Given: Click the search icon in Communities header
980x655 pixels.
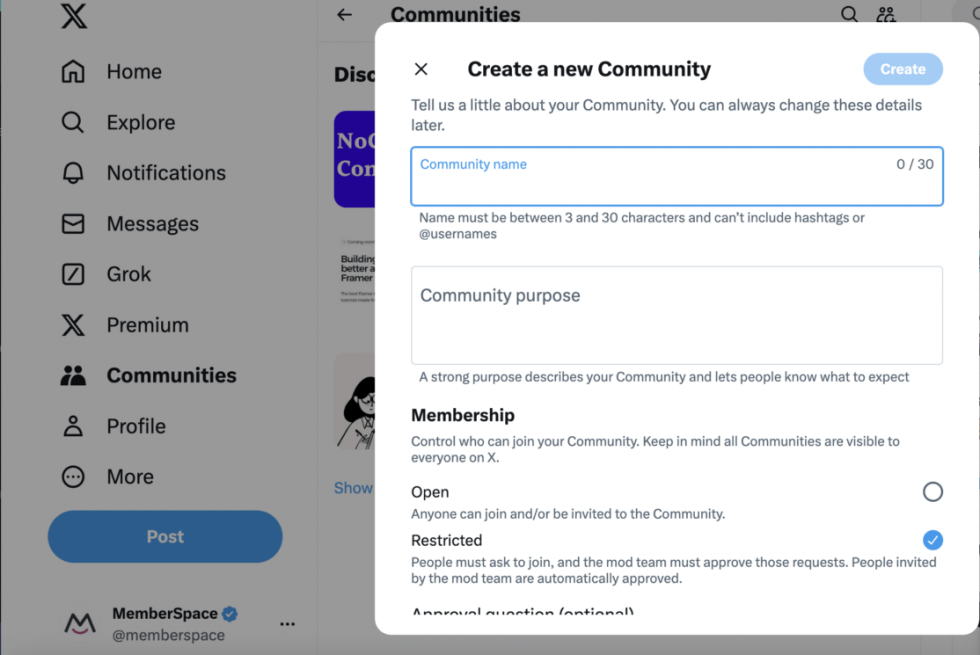Looking at the screenshot, I should click(x=849, y=15).
